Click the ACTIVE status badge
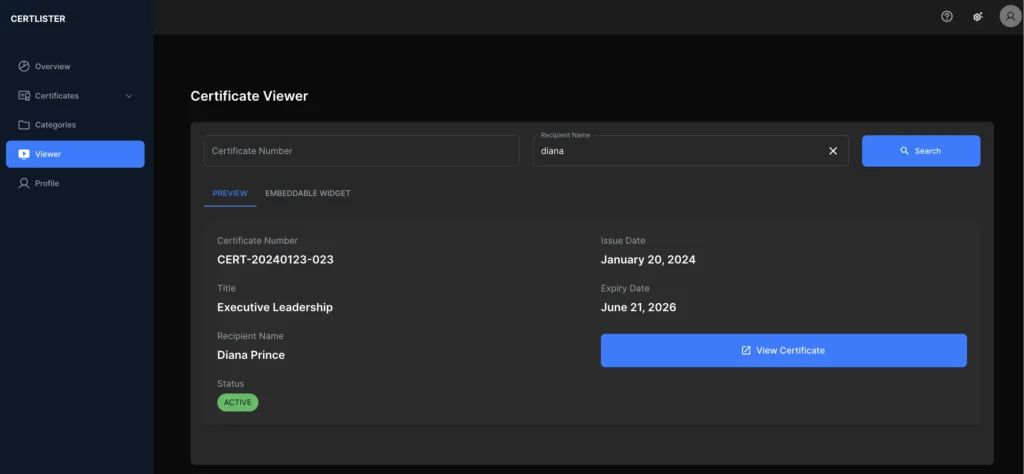This screenshot has height=474, width=1024. click(238, 403)
